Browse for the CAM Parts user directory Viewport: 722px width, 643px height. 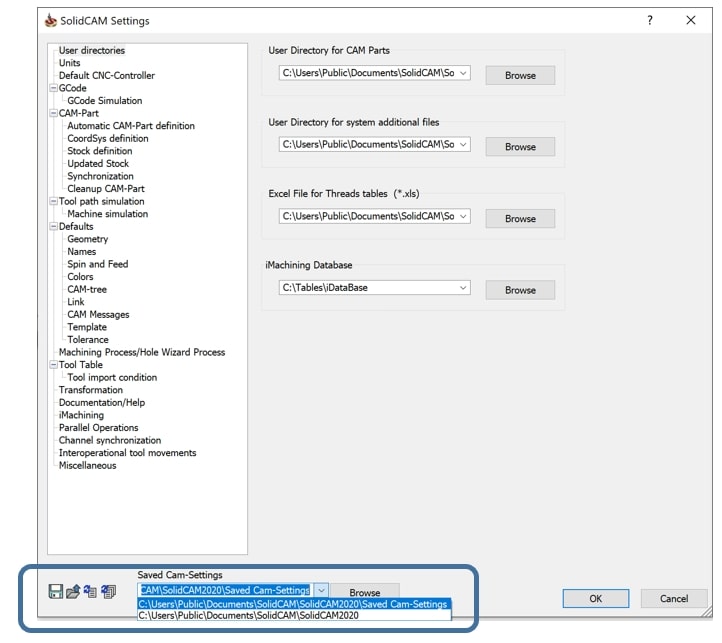(520, 76)
